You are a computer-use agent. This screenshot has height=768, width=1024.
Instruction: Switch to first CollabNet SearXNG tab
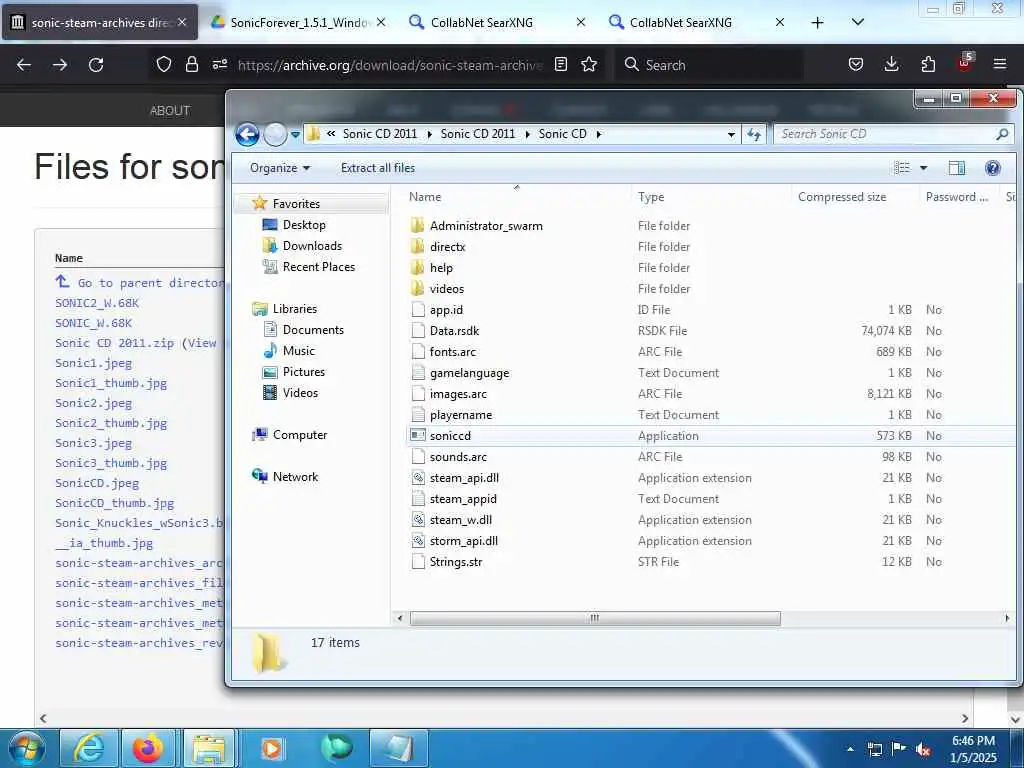[x=481, y=22]
